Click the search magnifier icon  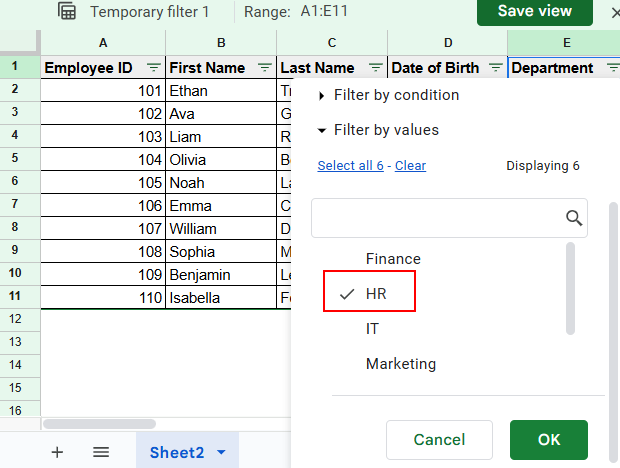click(x=574, y=218)
